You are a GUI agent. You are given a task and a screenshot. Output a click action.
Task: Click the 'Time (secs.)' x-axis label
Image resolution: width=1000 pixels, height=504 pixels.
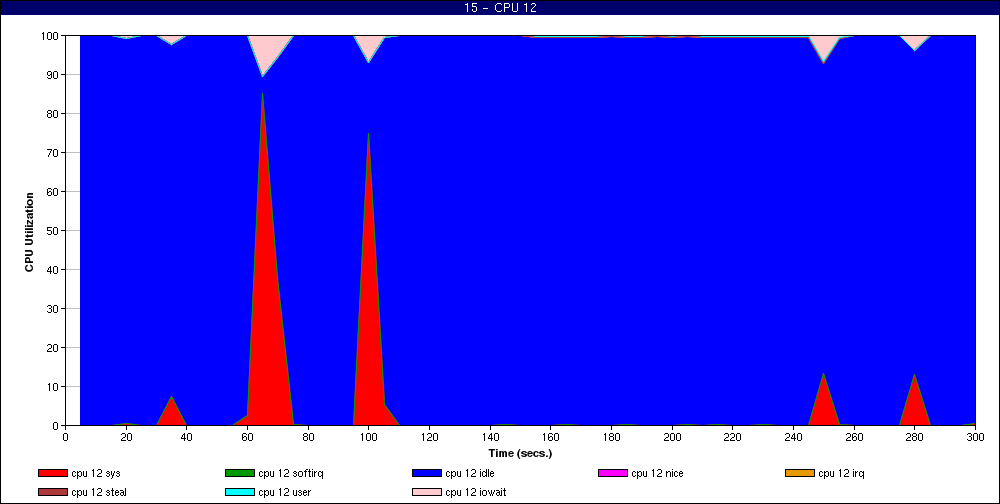[x=520, y=454]
